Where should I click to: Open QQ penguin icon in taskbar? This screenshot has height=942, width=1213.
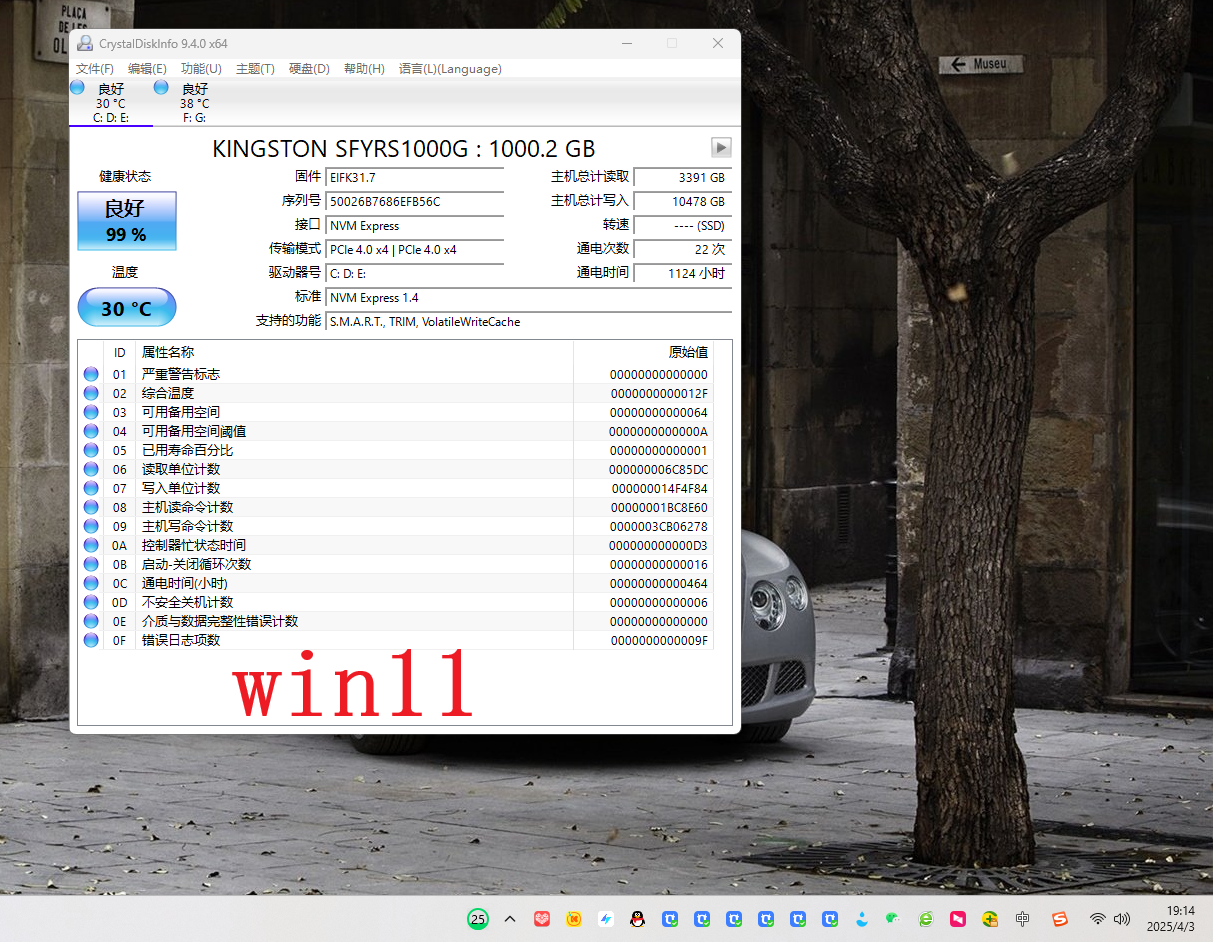637,919
